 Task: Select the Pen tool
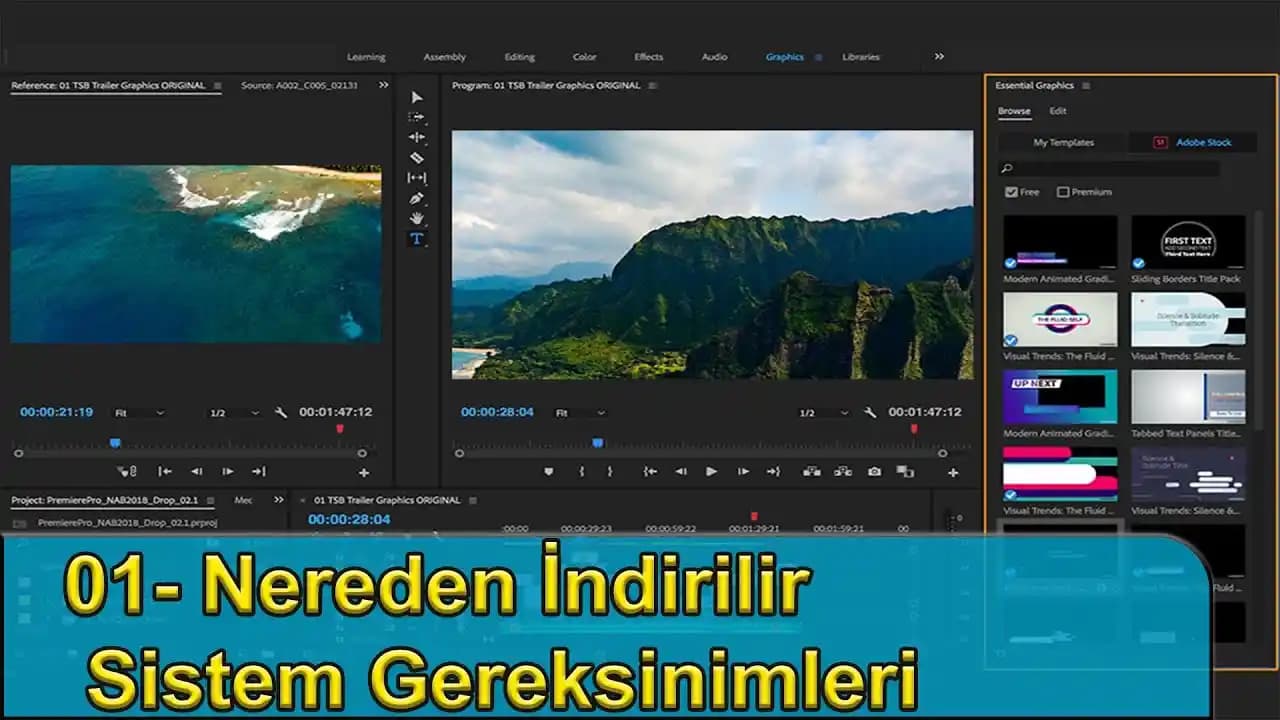point(417,198)
